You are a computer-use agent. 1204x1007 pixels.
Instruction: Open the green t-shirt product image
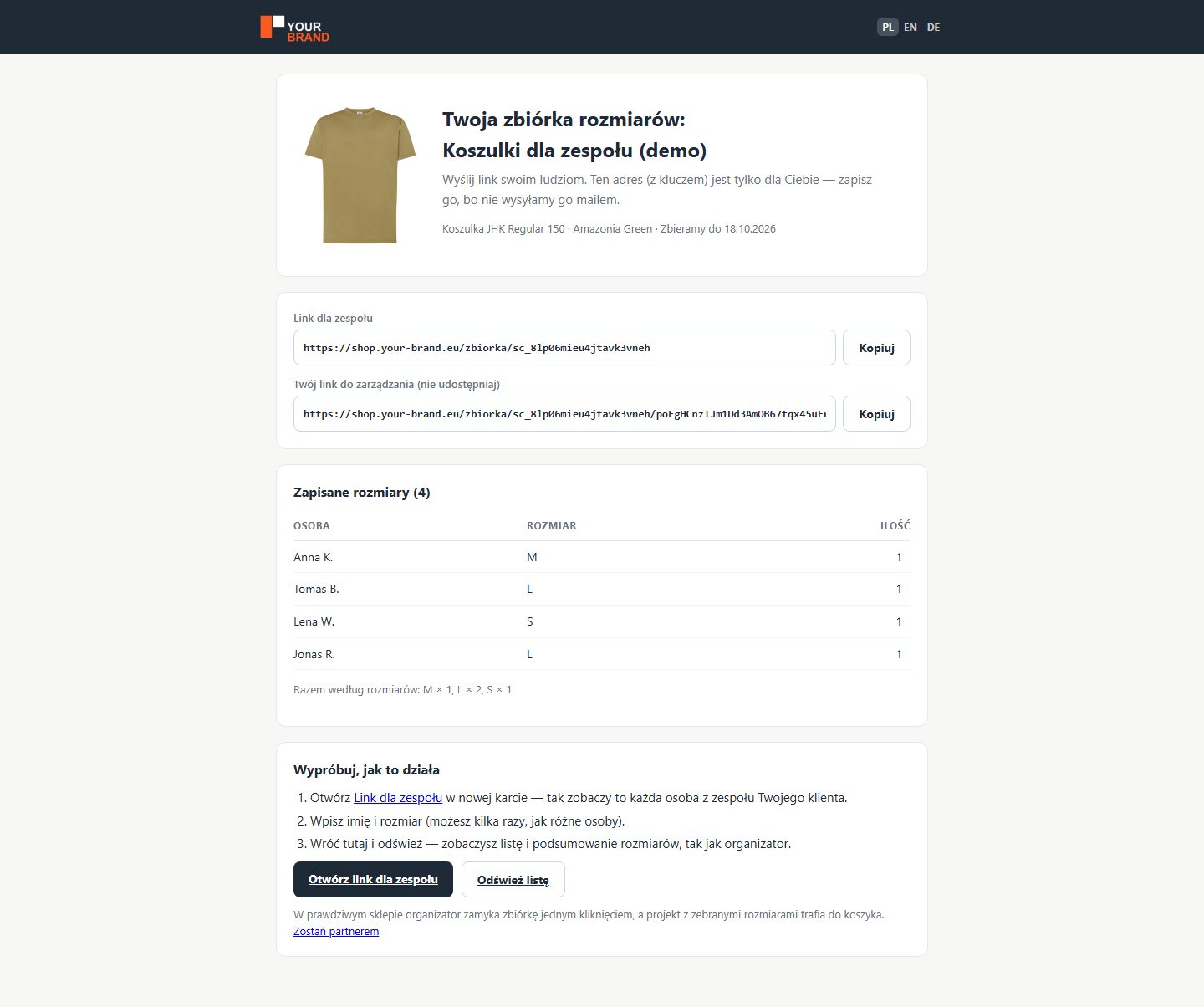click(360, 175)
